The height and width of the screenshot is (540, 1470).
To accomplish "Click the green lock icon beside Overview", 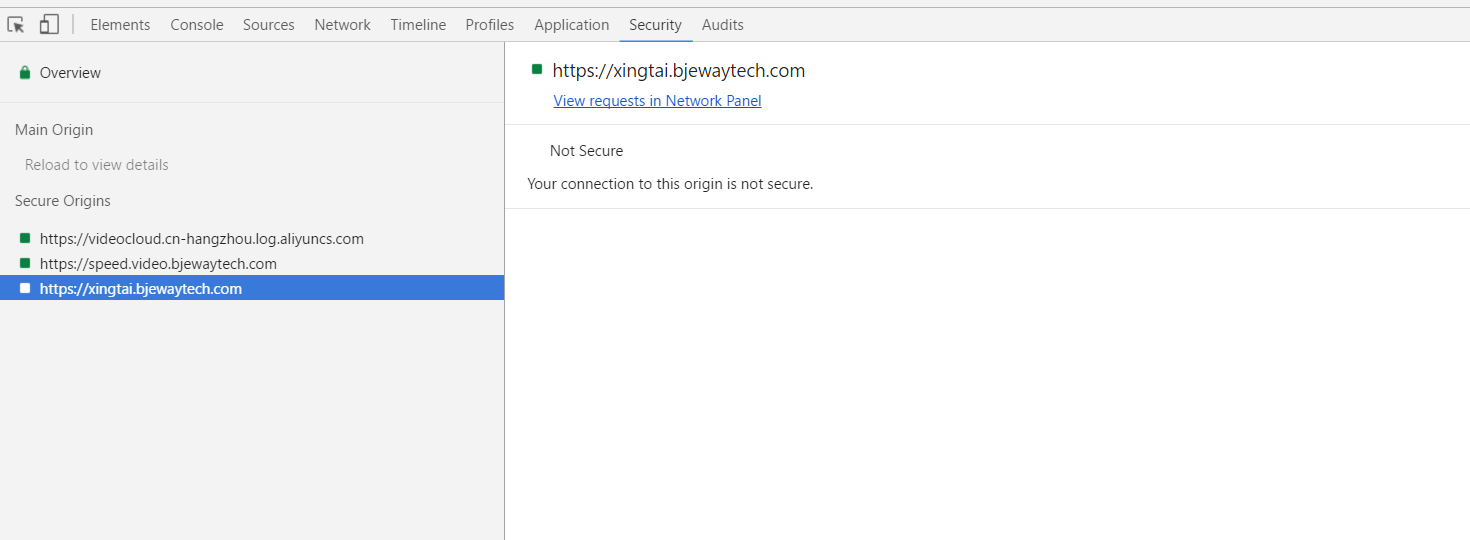I will pos(25,73).
